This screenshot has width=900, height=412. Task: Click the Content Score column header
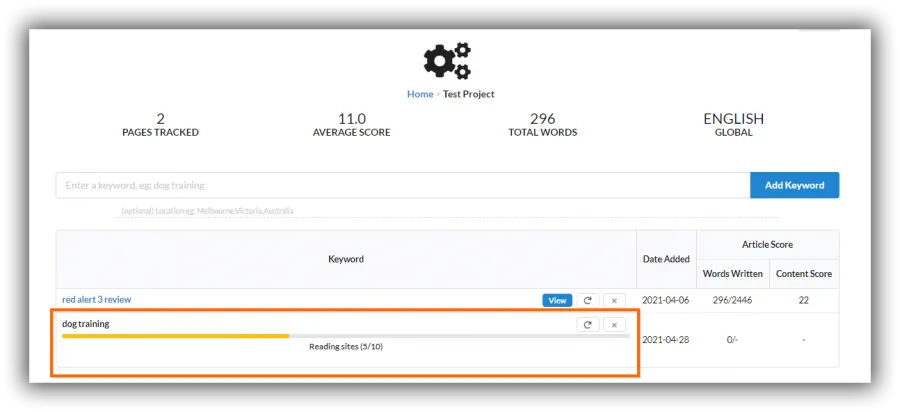pos(804,274)
